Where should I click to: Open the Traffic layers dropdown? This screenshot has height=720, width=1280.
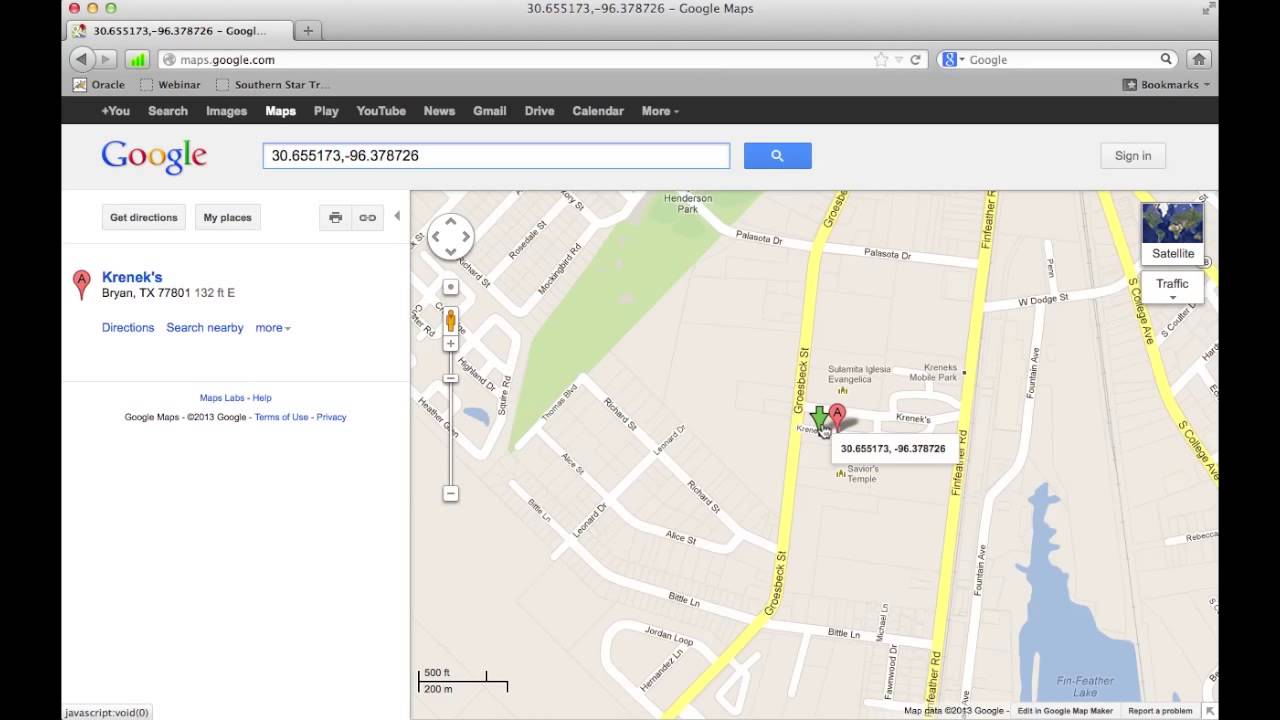[x=1173, y=287]
